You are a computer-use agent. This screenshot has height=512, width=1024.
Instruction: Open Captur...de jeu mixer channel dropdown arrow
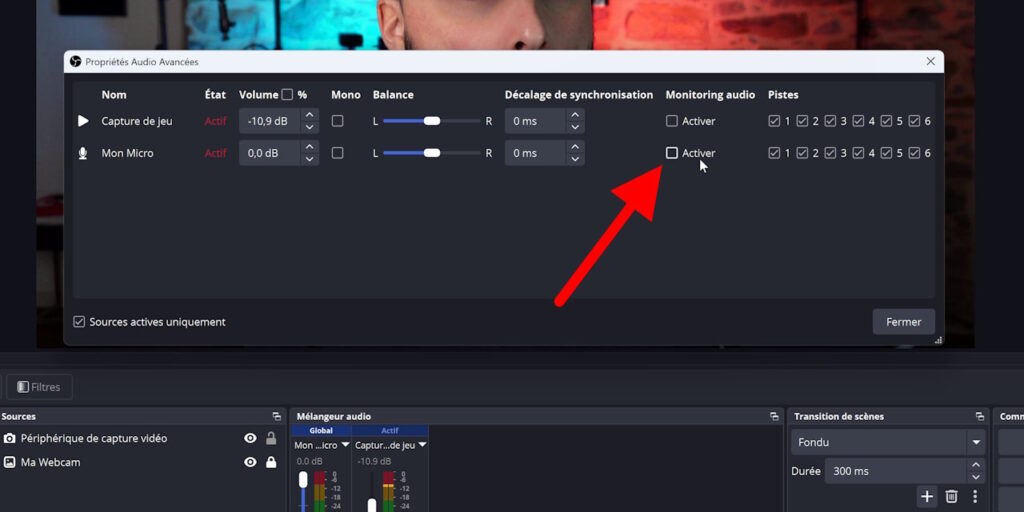423,445
